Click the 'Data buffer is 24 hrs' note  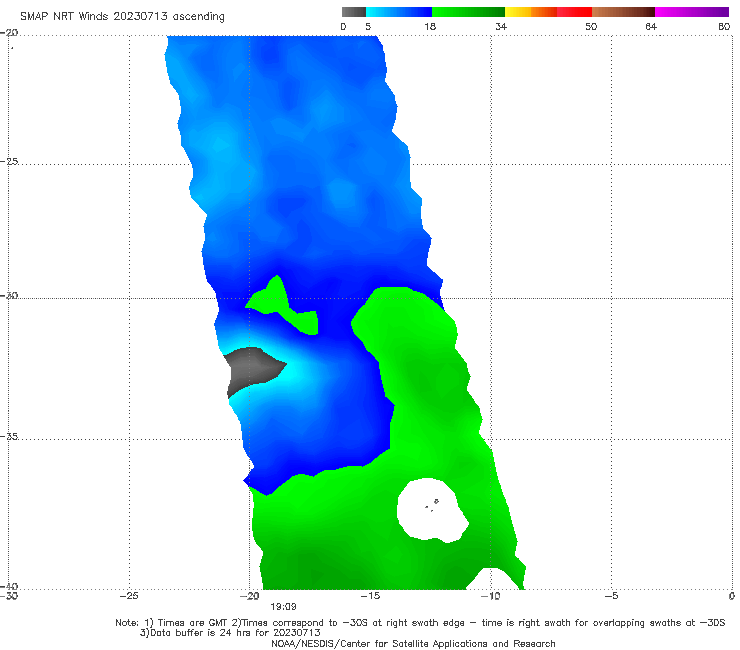click(x=230, y=633)
